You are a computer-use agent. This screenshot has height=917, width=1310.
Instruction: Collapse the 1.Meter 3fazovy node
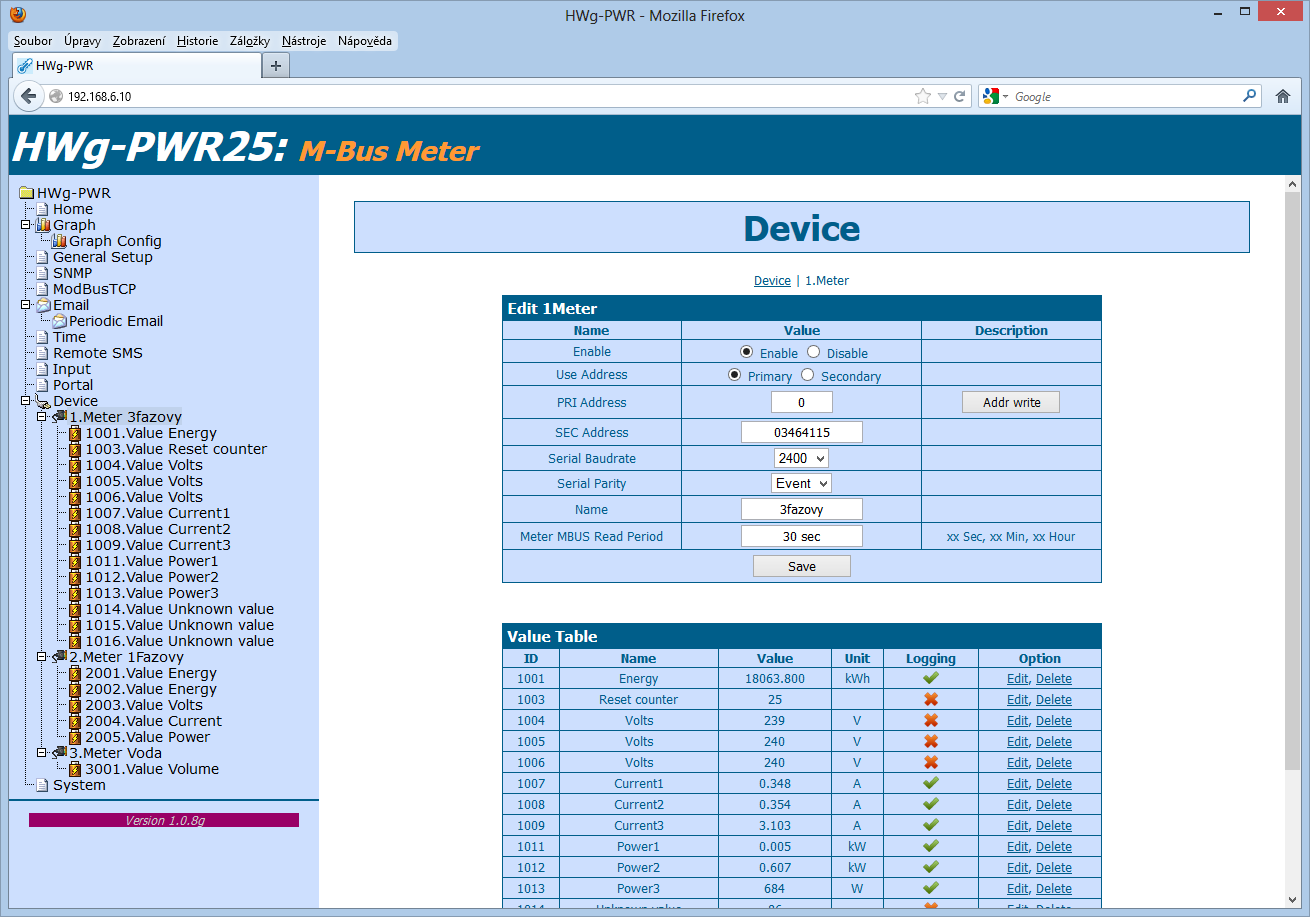tap(42, 417)
